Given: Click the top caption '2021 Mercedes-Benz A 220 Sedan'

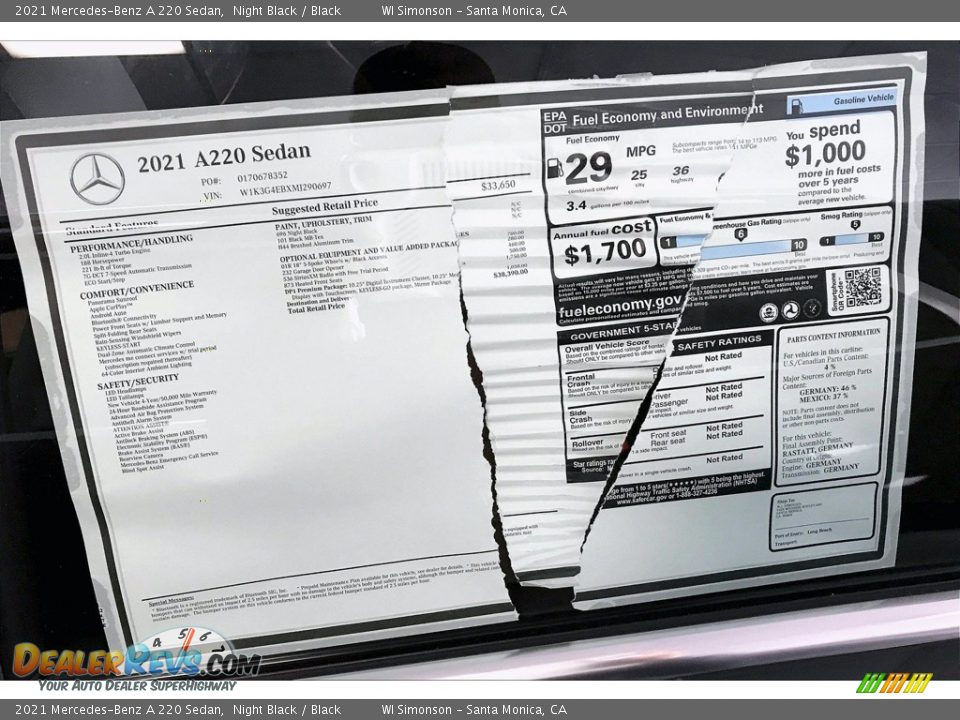Looking at the screenshot, I should (x=119, y=10).
